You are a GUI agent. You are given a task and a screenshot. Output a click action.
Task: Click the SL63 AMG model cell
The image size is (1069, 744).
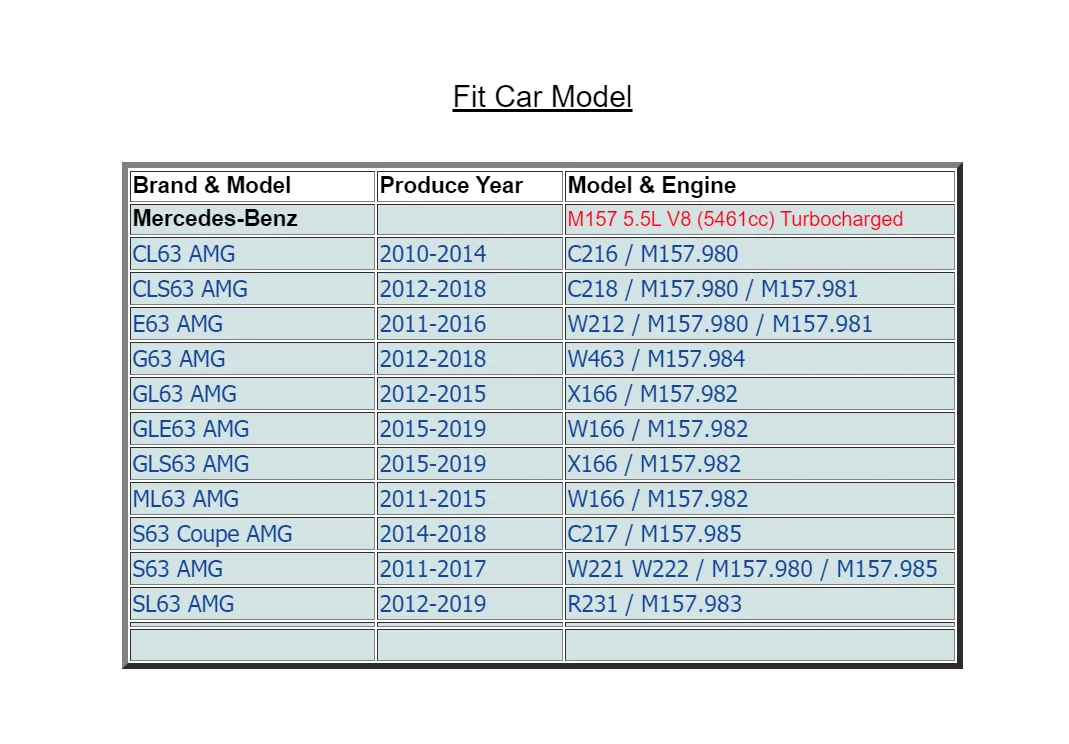[x=252, y=604]
